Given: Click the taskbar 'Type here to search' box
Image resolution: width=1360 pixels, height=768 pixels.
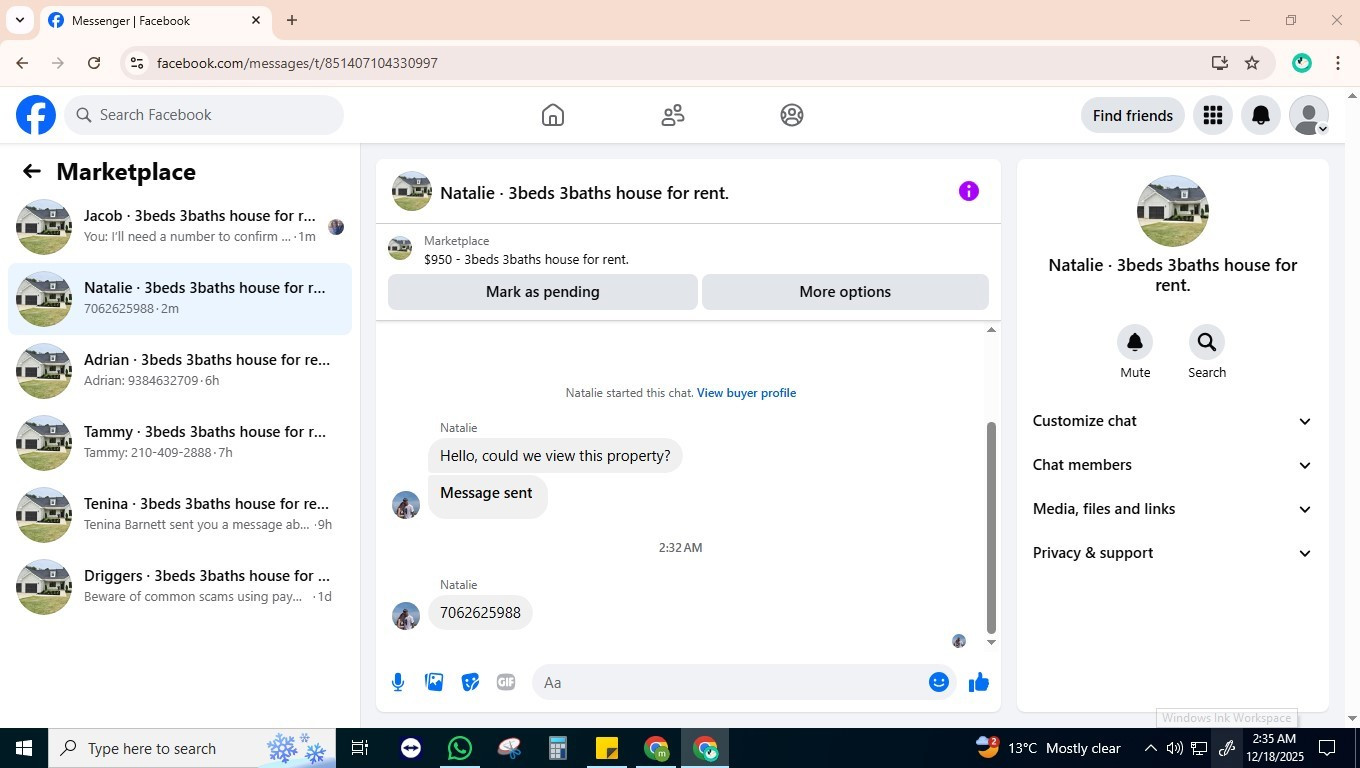Looking at the screenshot, I should pyautogui.click(x=192, y=748).
